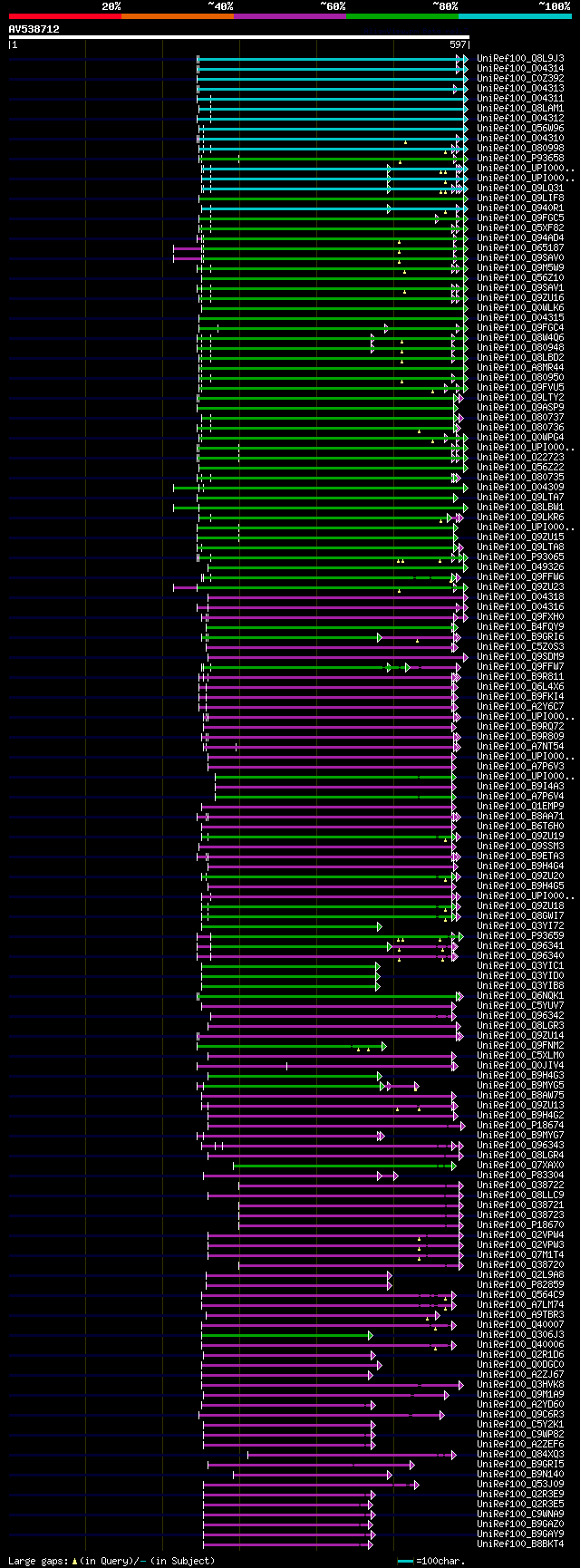Select the UniRef100_Q84XQ3 label
This screenshot has height=1568, width=580.
[x=520, y=1454]
